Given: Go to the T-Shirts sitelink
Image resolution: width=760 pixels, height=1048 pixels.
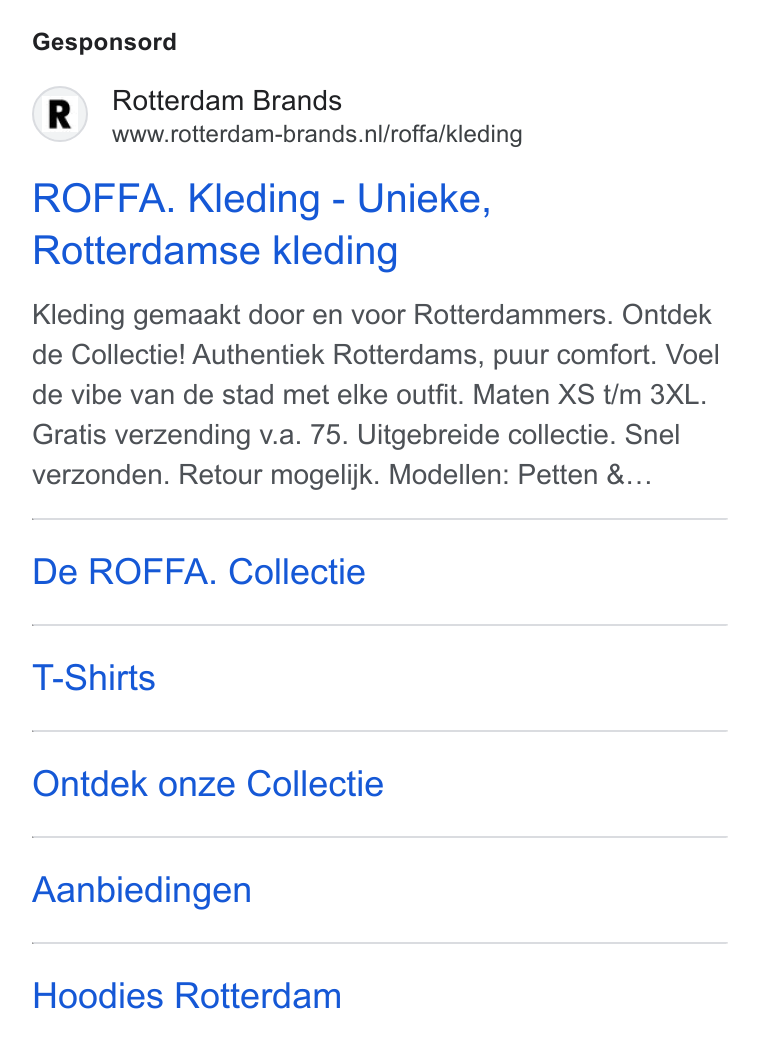Looking at the screenshot, I should [94, 678].
